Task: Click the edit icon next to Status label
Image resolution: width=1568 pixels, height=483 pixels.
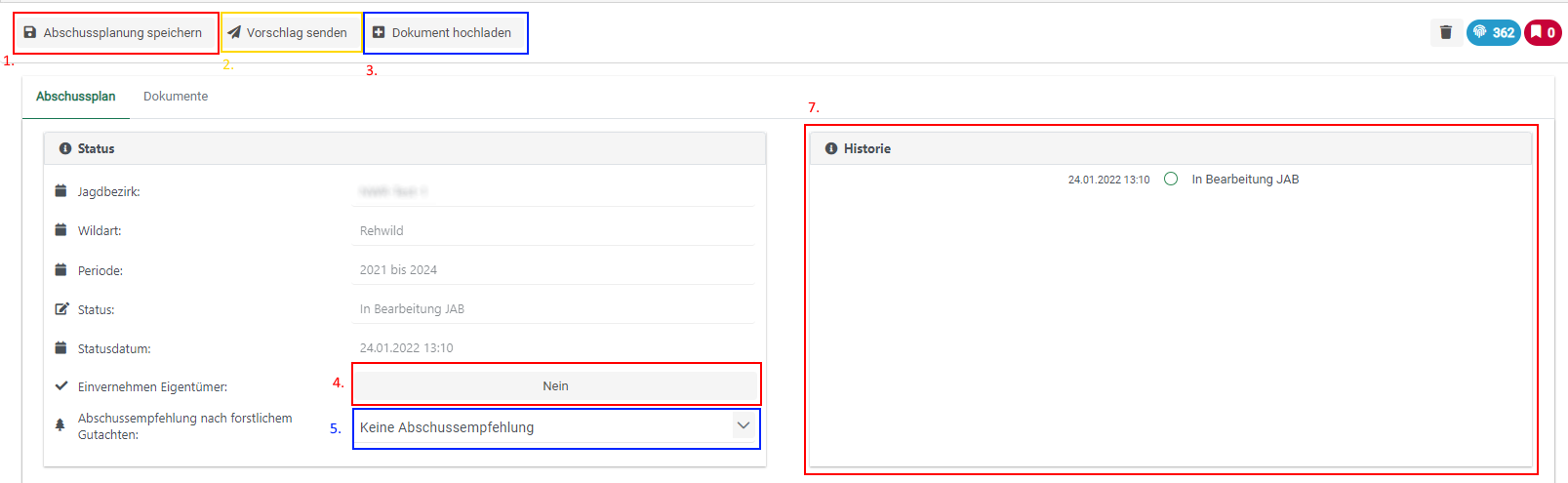Action: coord(61,309)
